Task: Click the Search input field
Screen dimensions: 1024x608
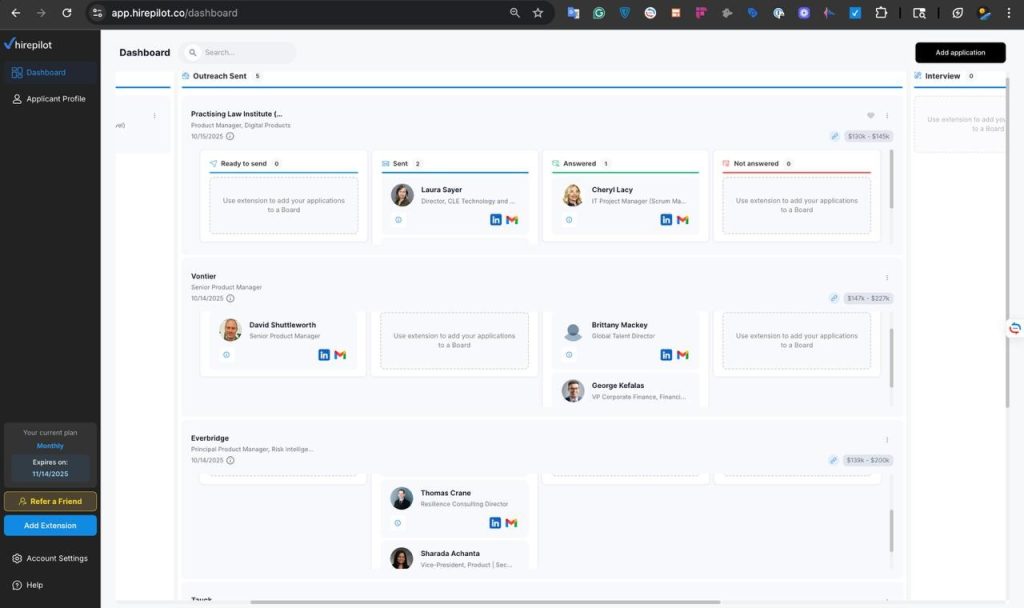Action: (240, 52)
